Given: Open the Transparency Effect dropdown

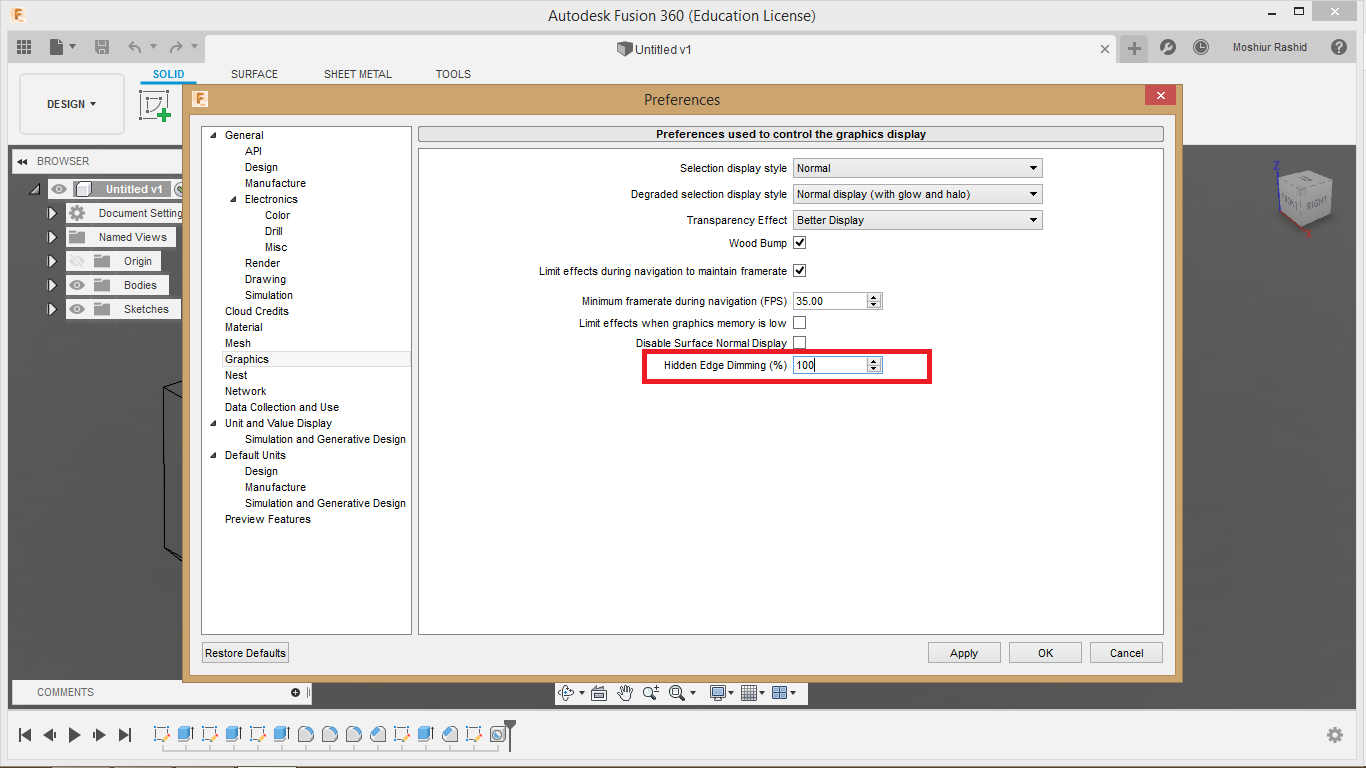Looking at the screenshot, I should point(918,220).
